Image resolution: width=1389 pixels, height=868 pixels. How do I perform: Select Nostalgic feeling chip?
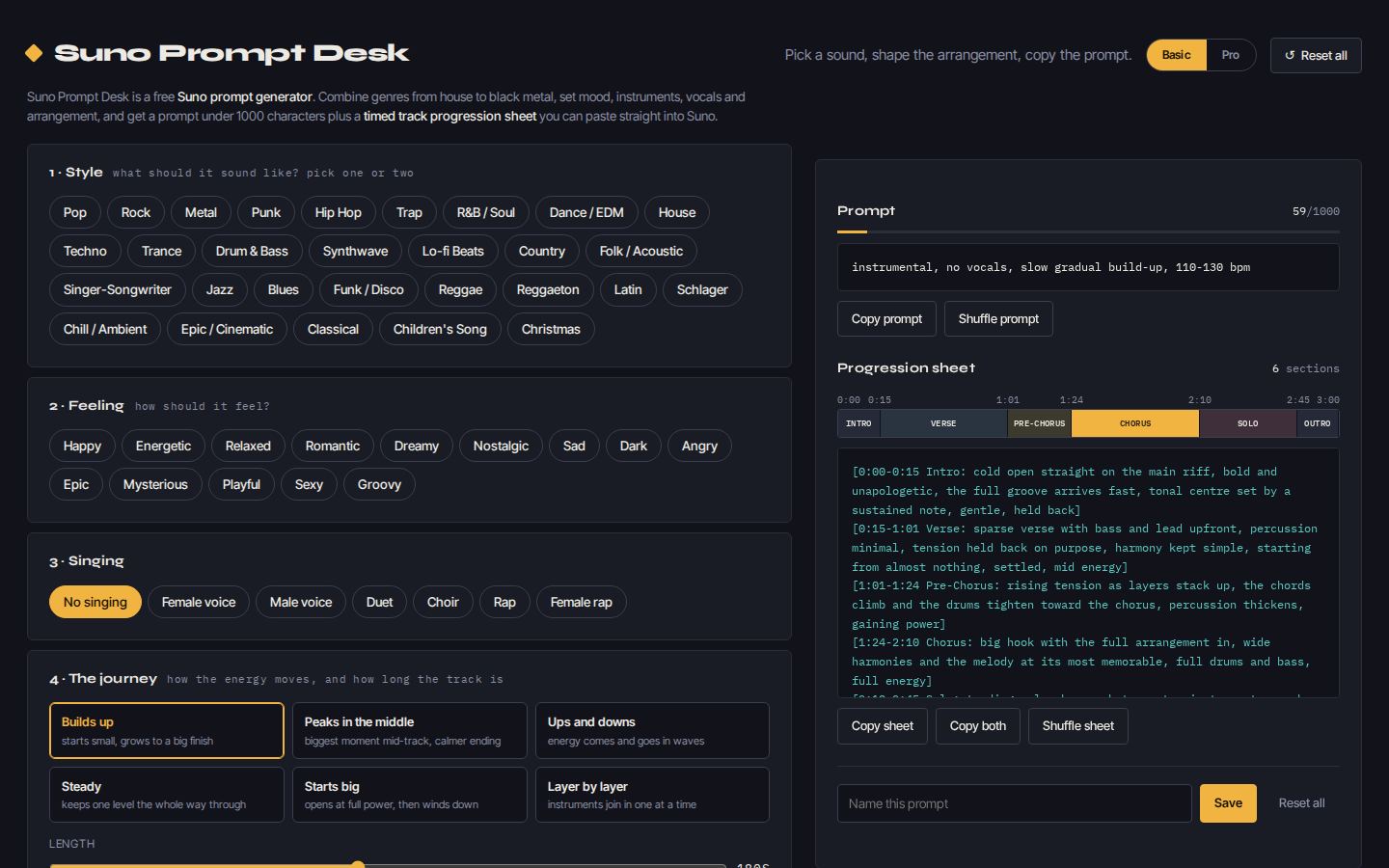(501, 446)
